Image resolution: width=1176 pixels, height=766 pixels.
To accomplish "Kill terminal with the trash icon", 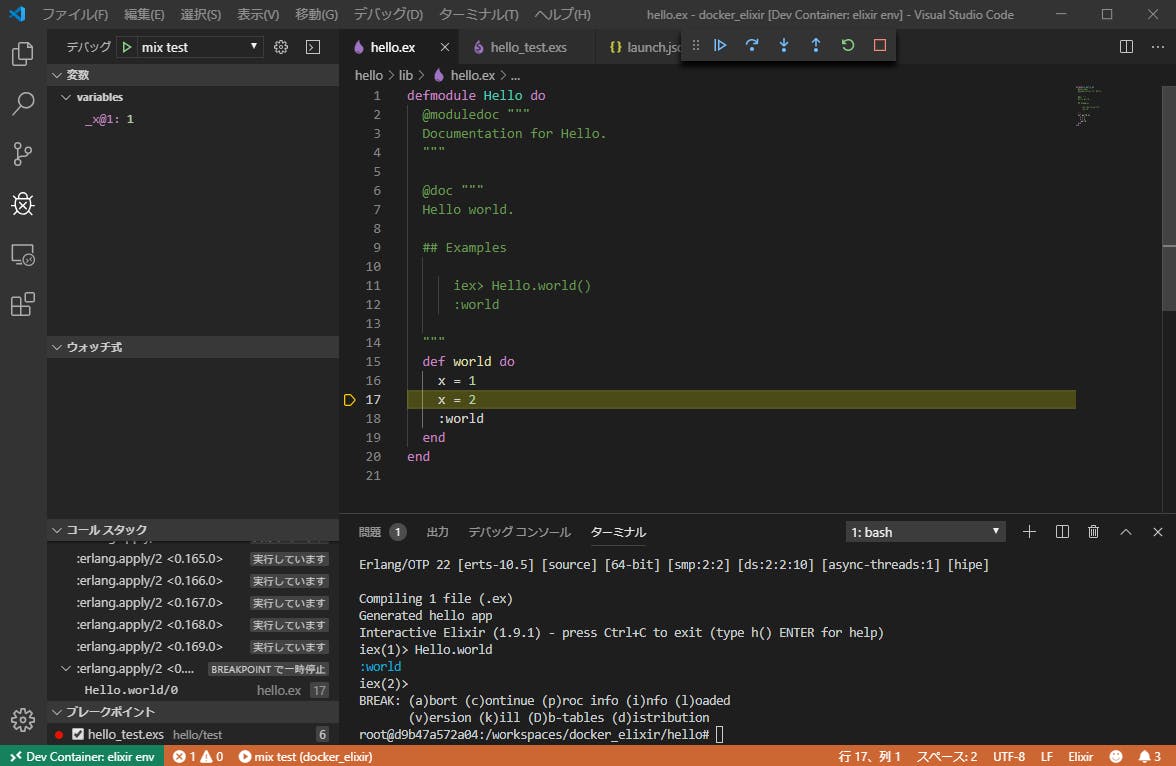I will tap(1094, 532).
